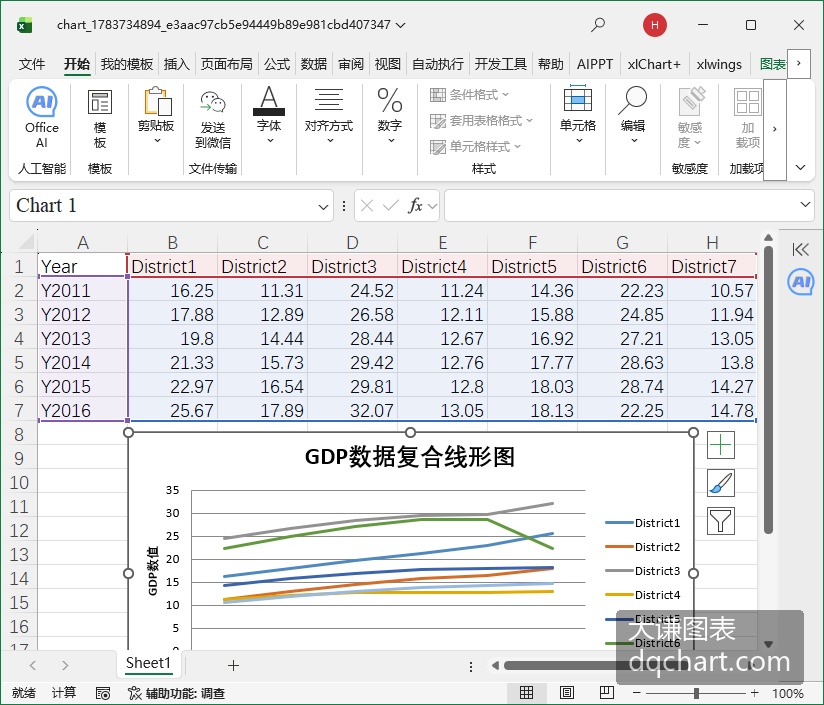Image resolution: width=824 pixels, height=705 pixels.
Task: Switch to Data (数据) tab
Action: (x=314, y=64)
